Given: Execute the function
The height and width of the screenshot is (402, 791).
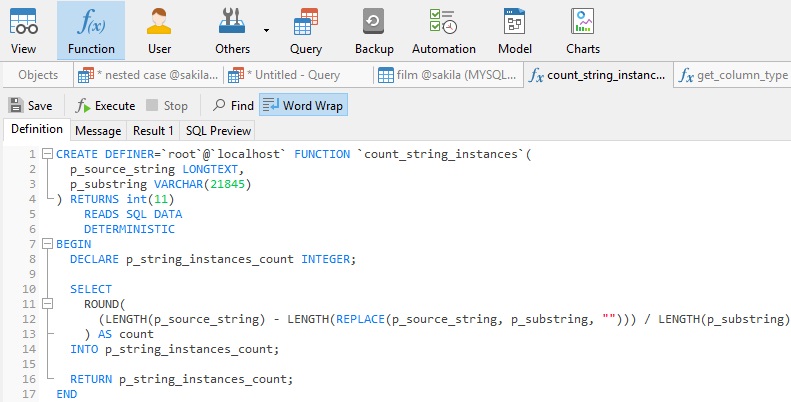Looking at the screenshot, I should click(105, 105).
